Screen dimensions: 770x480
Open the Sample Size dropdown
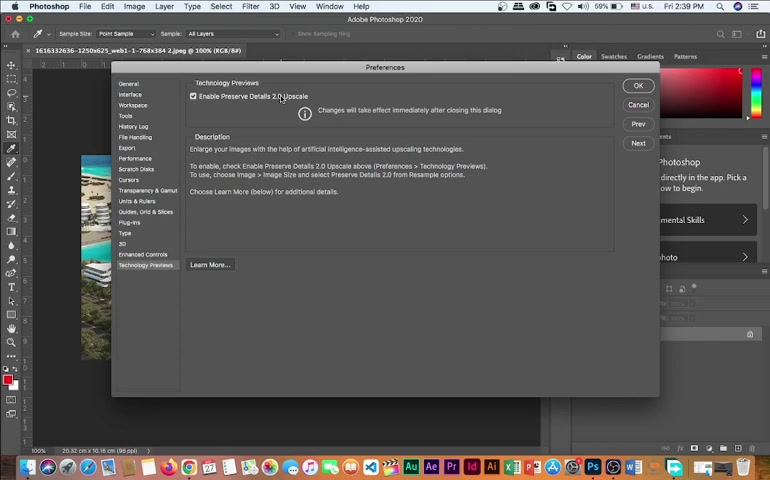(x=126, y=34)
